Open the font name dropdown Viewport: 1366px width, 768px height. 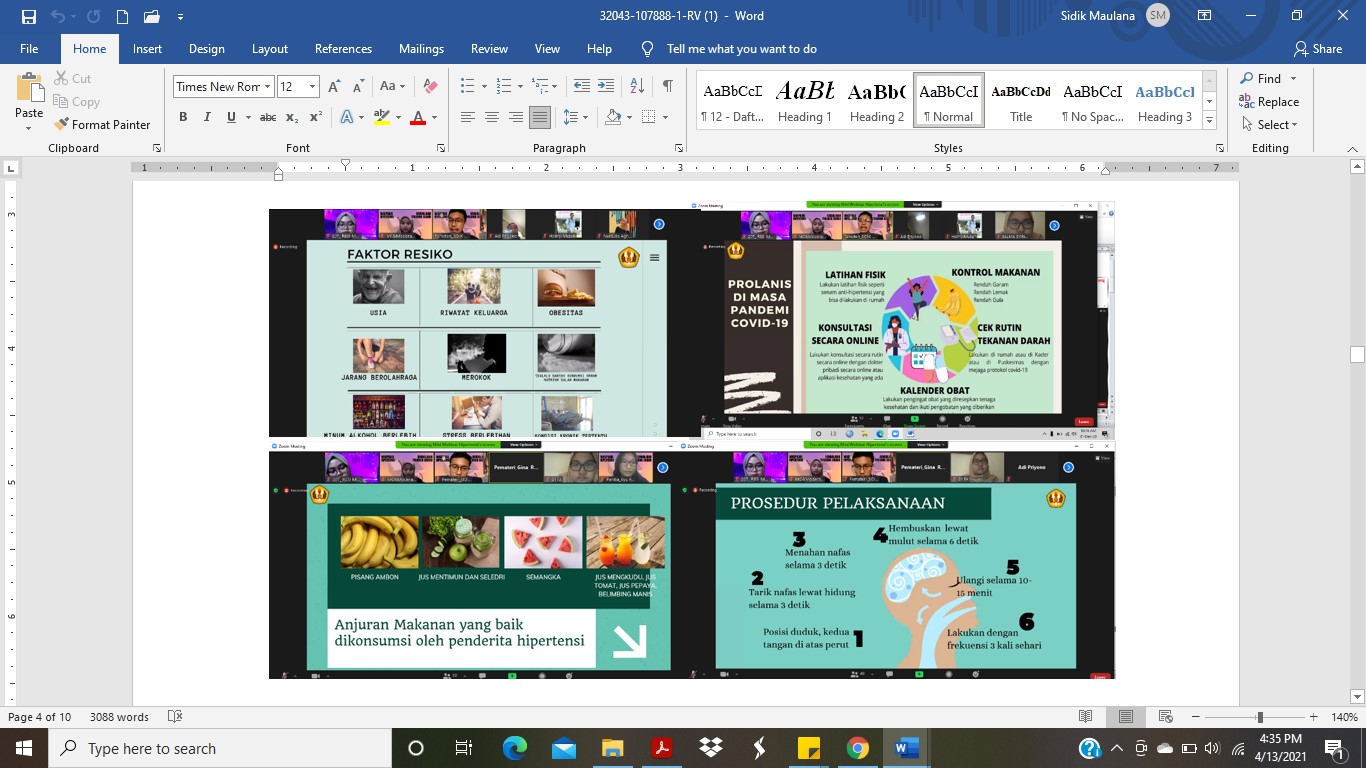pos(268,87)
